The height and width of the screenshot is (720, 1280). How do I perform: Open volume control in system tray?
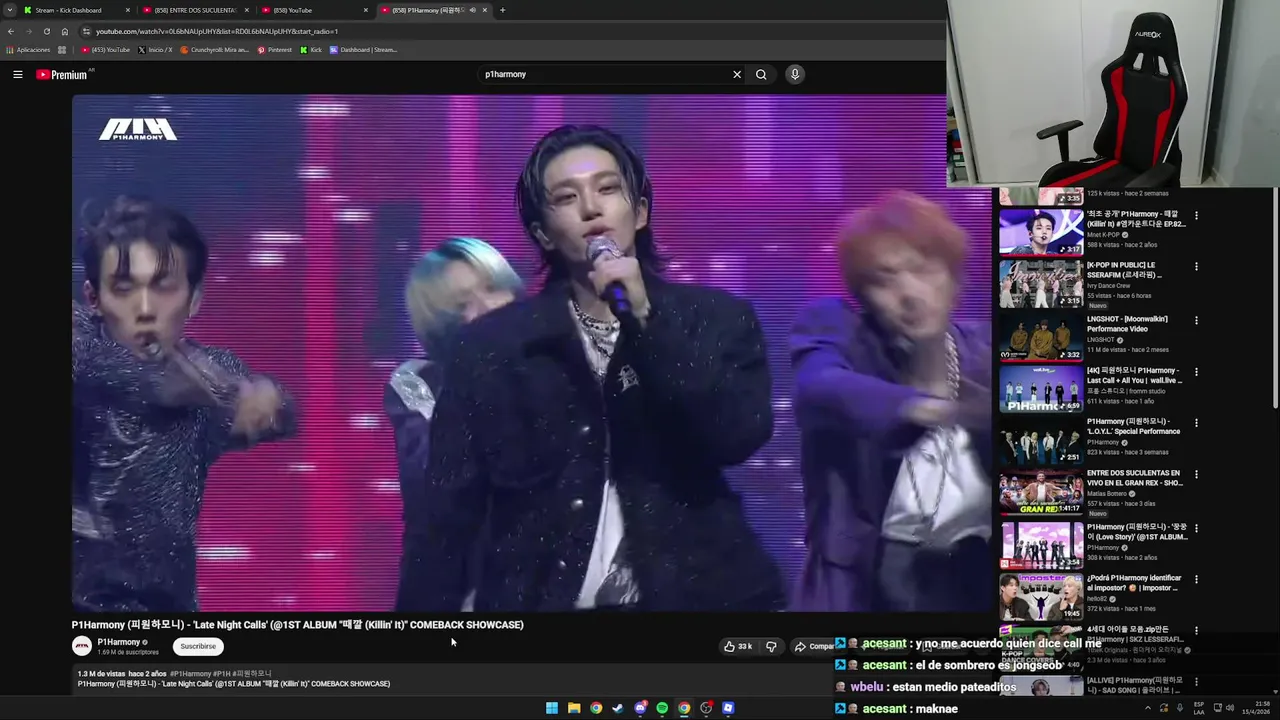click(x=1232, y=708)
